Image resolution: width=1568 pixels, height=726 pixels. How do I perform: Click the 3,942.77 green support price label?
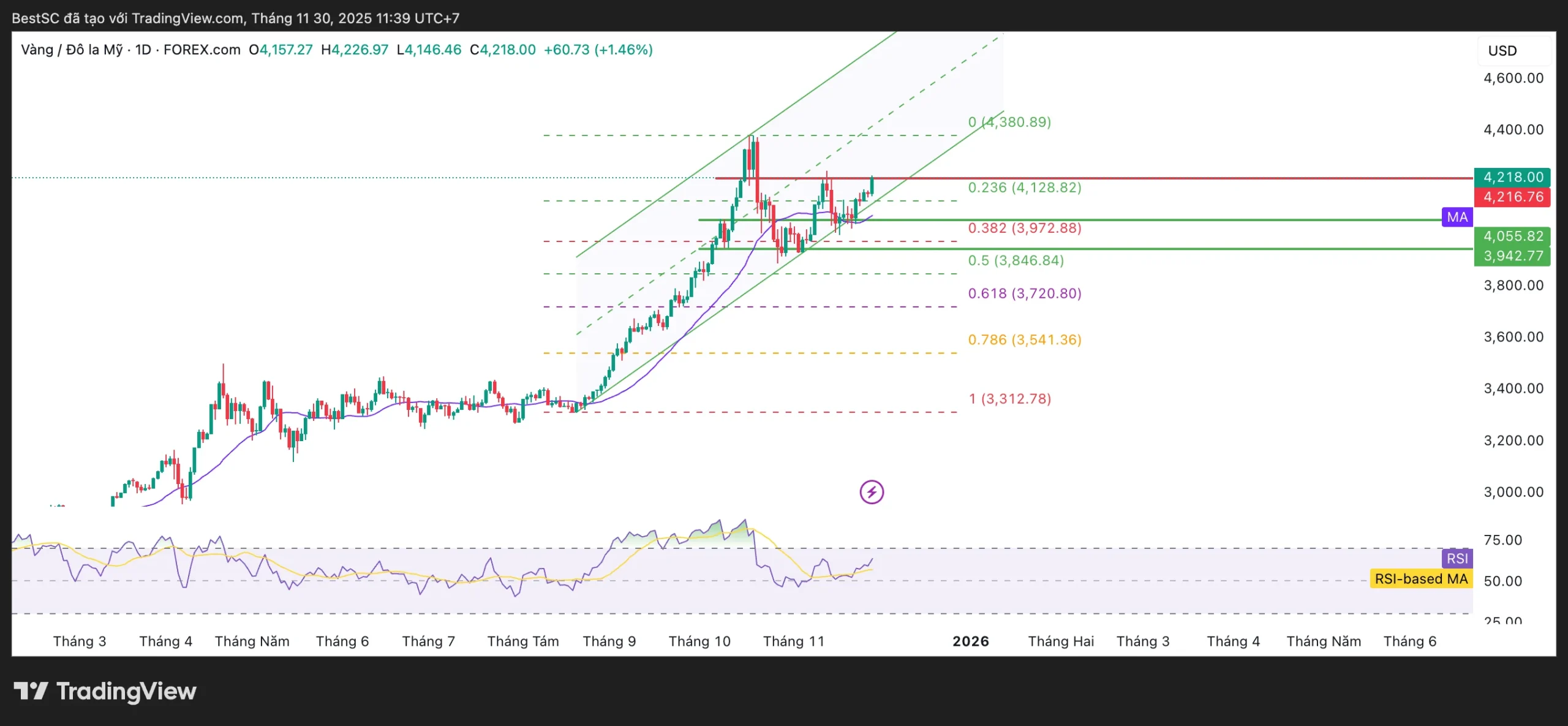pyautogui.click(x=1512, y=256)
